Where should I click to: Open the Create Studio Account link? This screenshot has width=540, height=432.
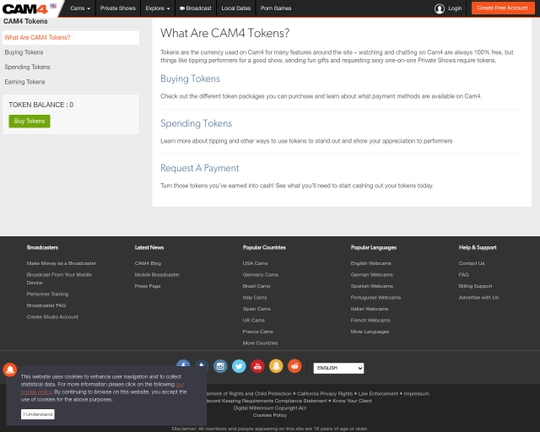(x=52, y=317)
